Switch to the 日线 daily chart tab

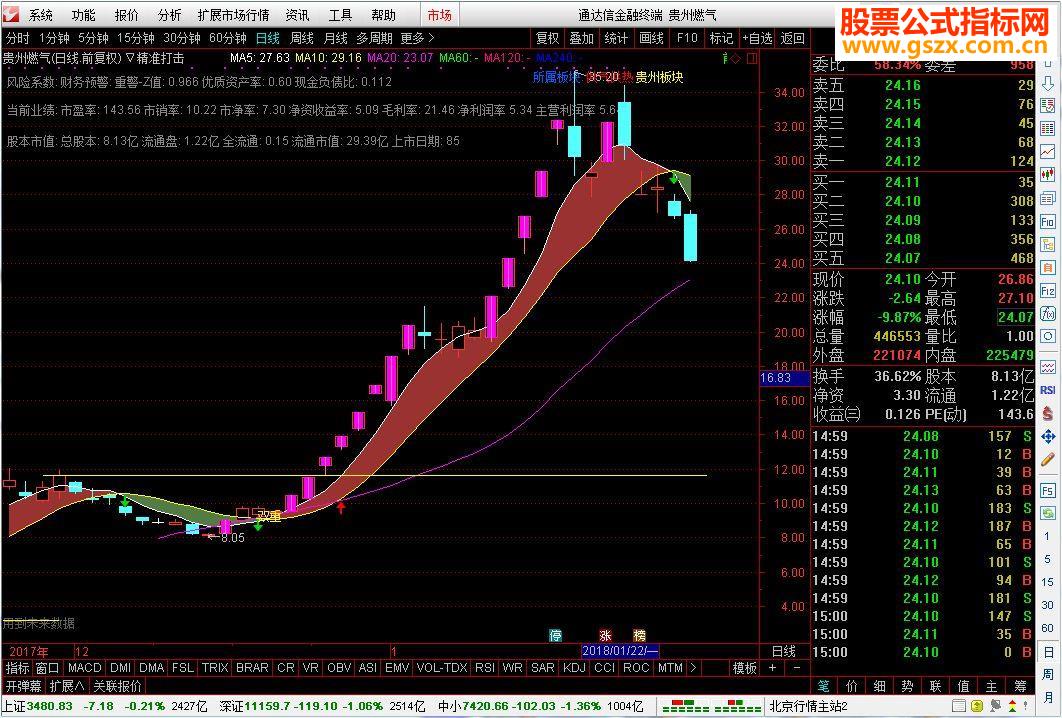tap(268, 38)
